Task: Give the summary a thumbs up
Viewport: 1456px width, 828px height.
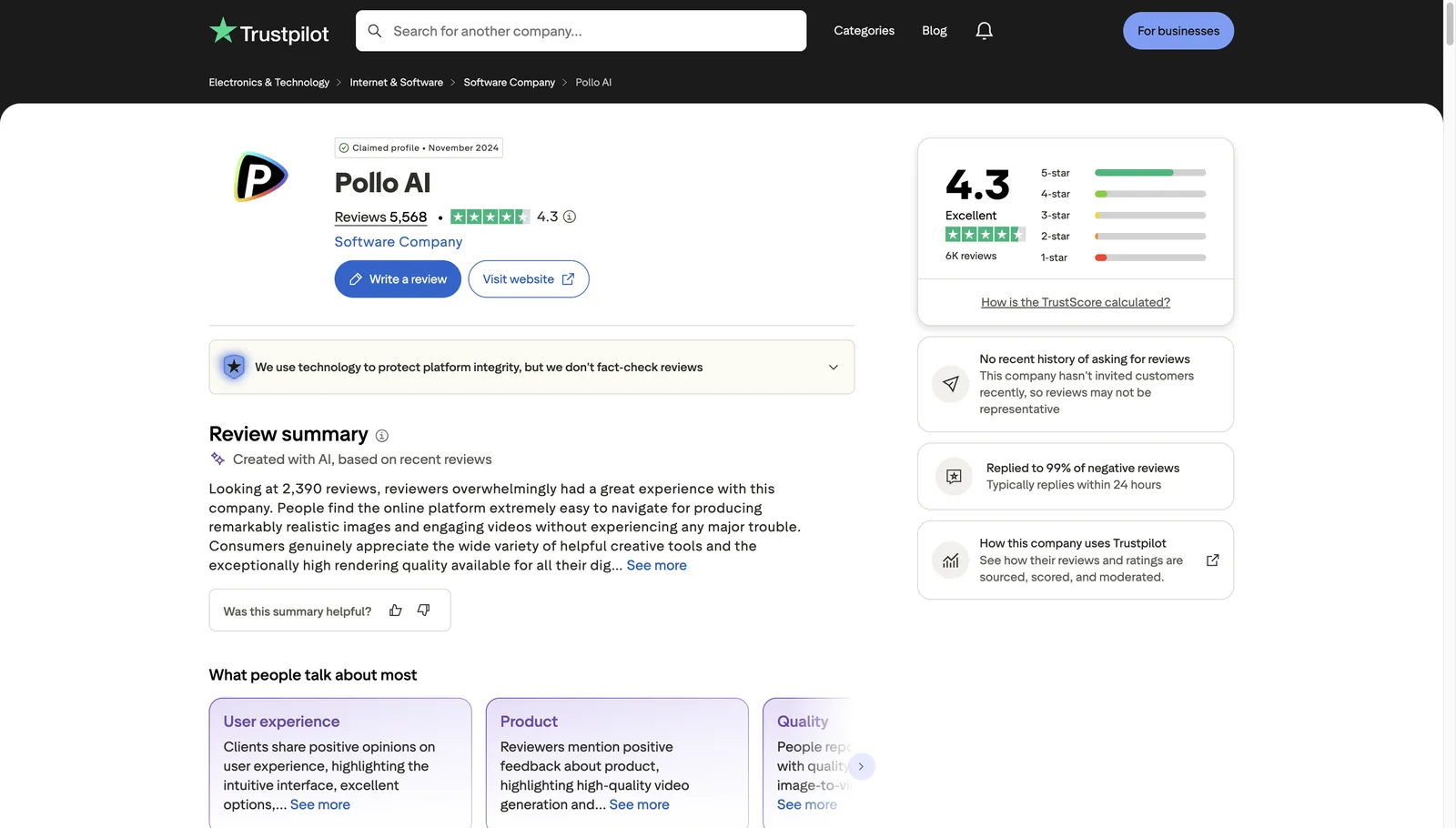Action: point(395,611)
